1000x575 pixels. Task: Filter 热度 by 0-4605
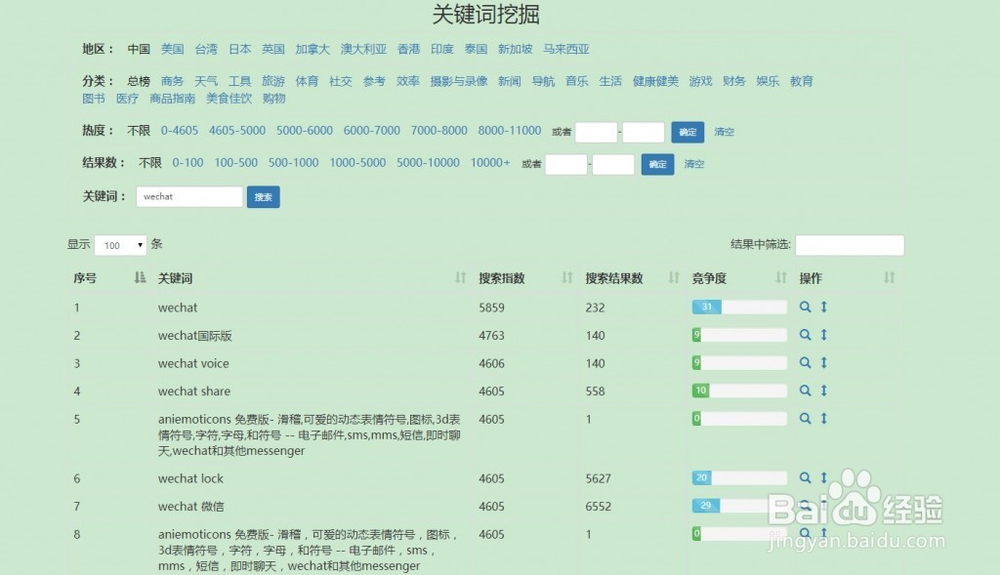[x=179, y=131]
